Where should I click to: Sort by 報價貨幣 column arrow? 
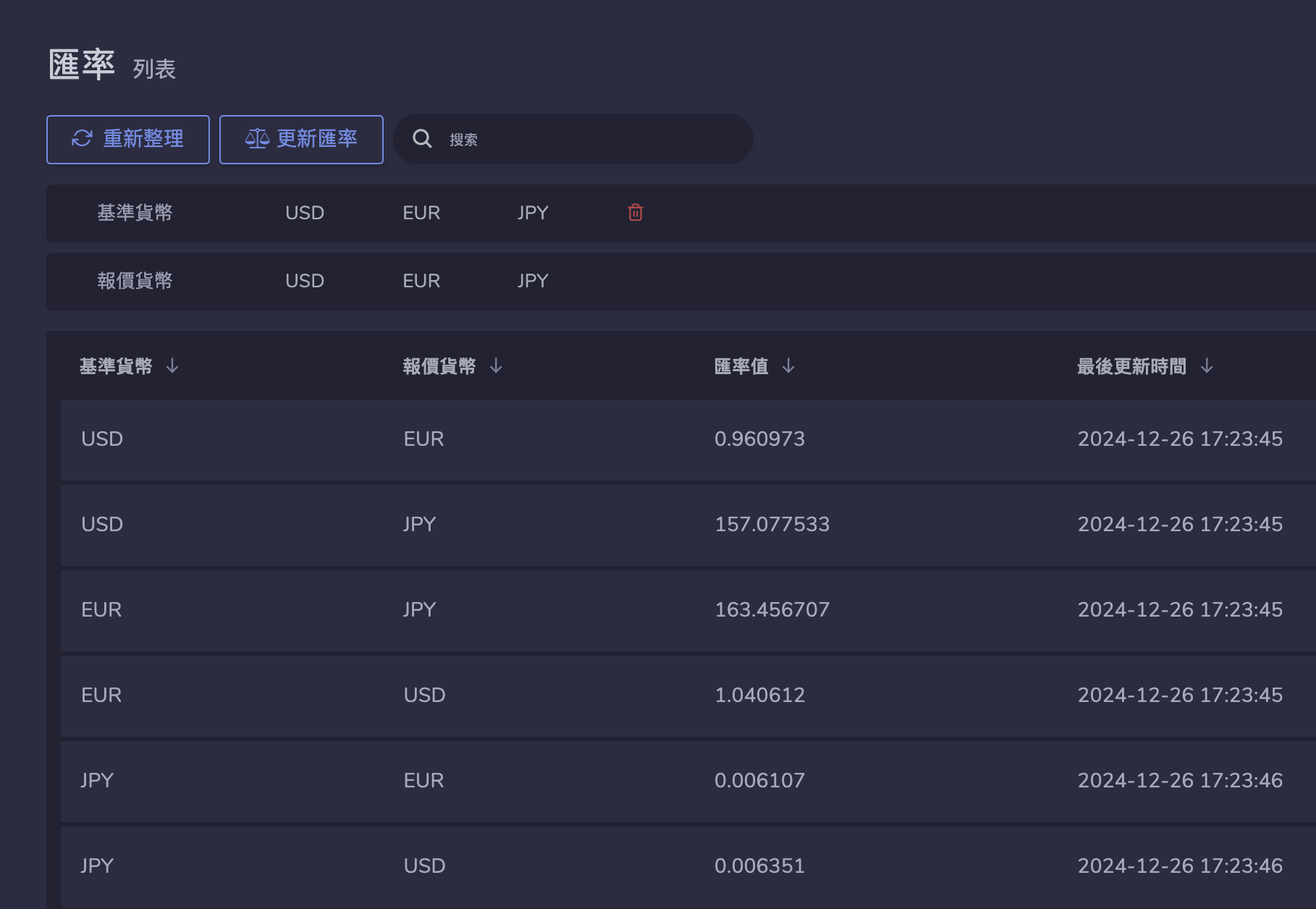click(x=496, y=366)
